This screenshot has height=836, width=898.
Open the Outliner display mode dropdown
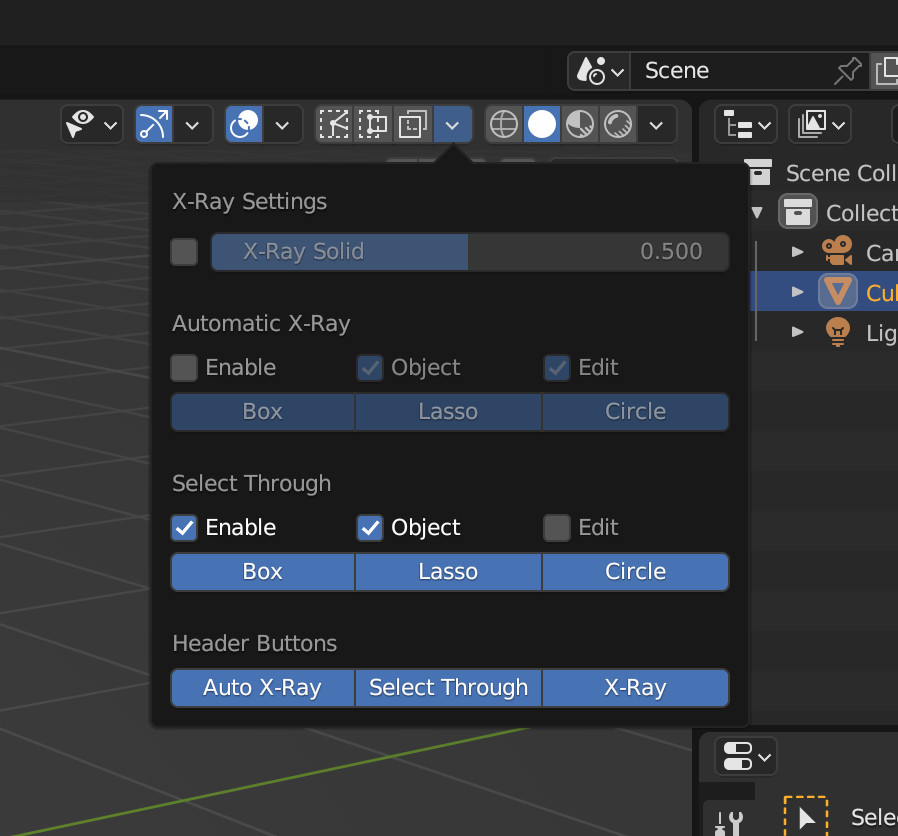pos(820,124)
